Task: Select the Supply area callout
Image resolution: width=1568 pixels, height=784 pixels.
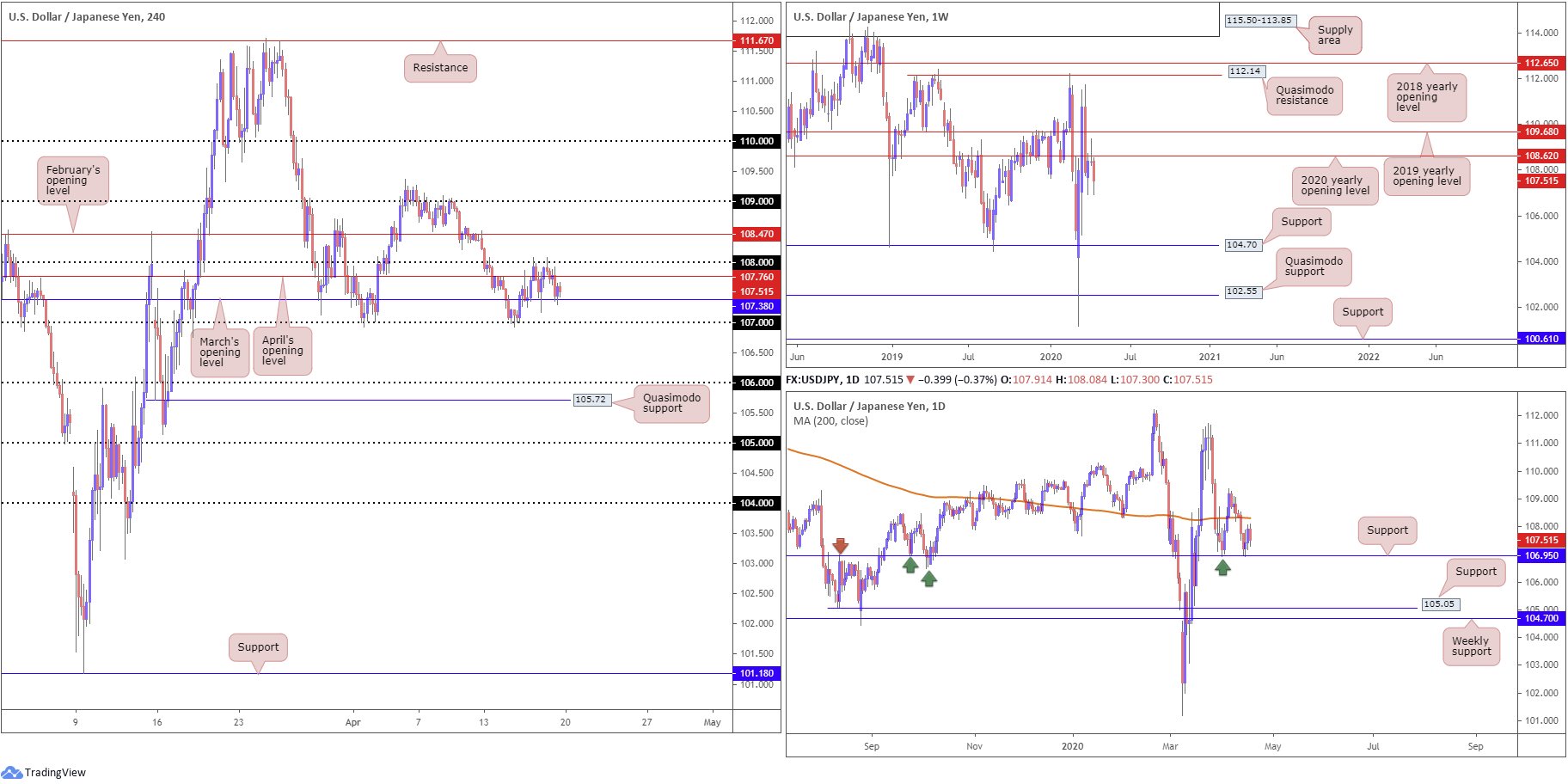Action: [x=1335, y=35]
